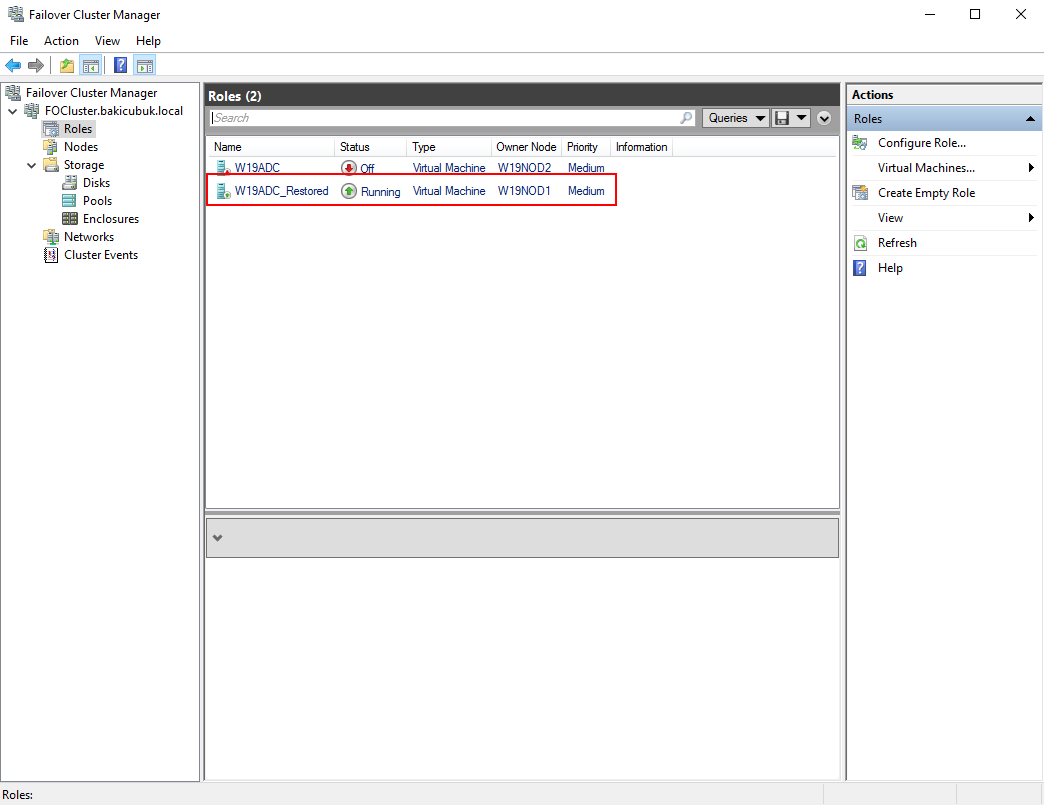
Task: Click the Failover Cluster Manager root icon
Action: coord(13,93)
